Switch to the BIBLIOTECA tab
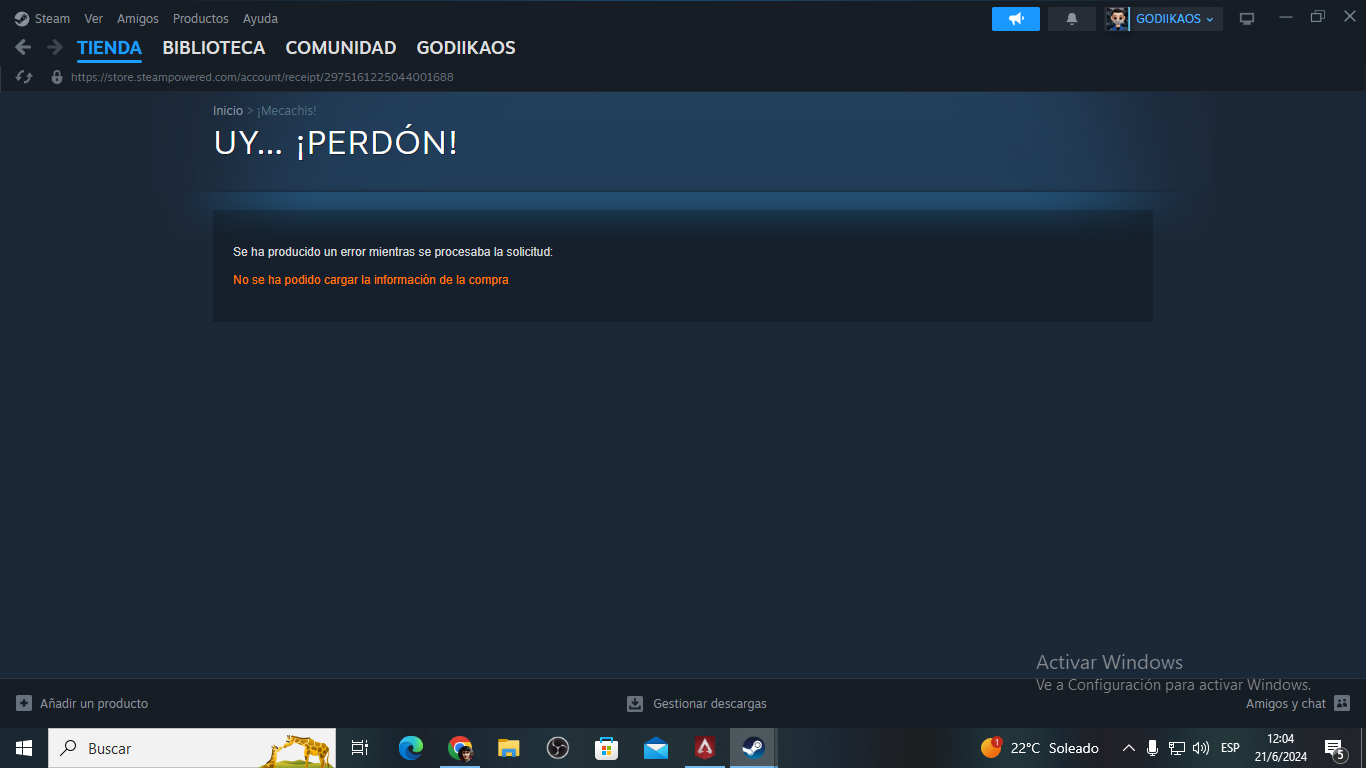The image size is (1366, 768). pyautogui.click(x=213, y=47)
